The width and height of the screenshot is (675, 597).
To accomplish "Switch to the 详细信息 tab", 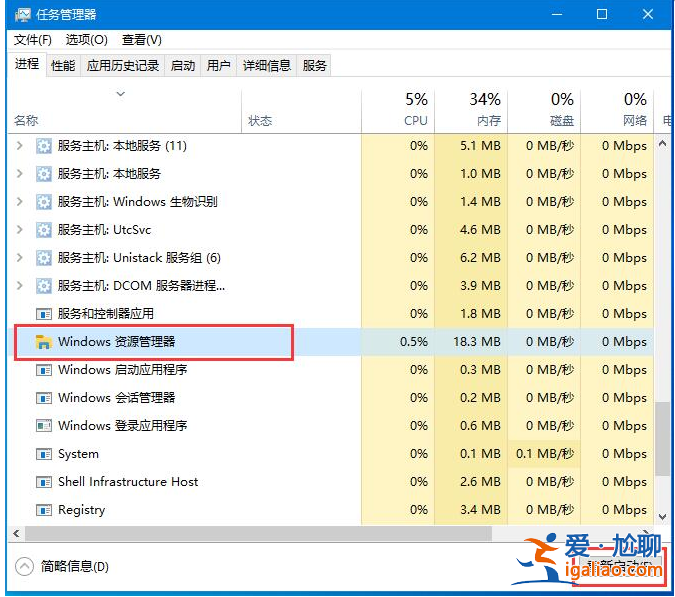I will pyautogui.click(x=267, y=66).
